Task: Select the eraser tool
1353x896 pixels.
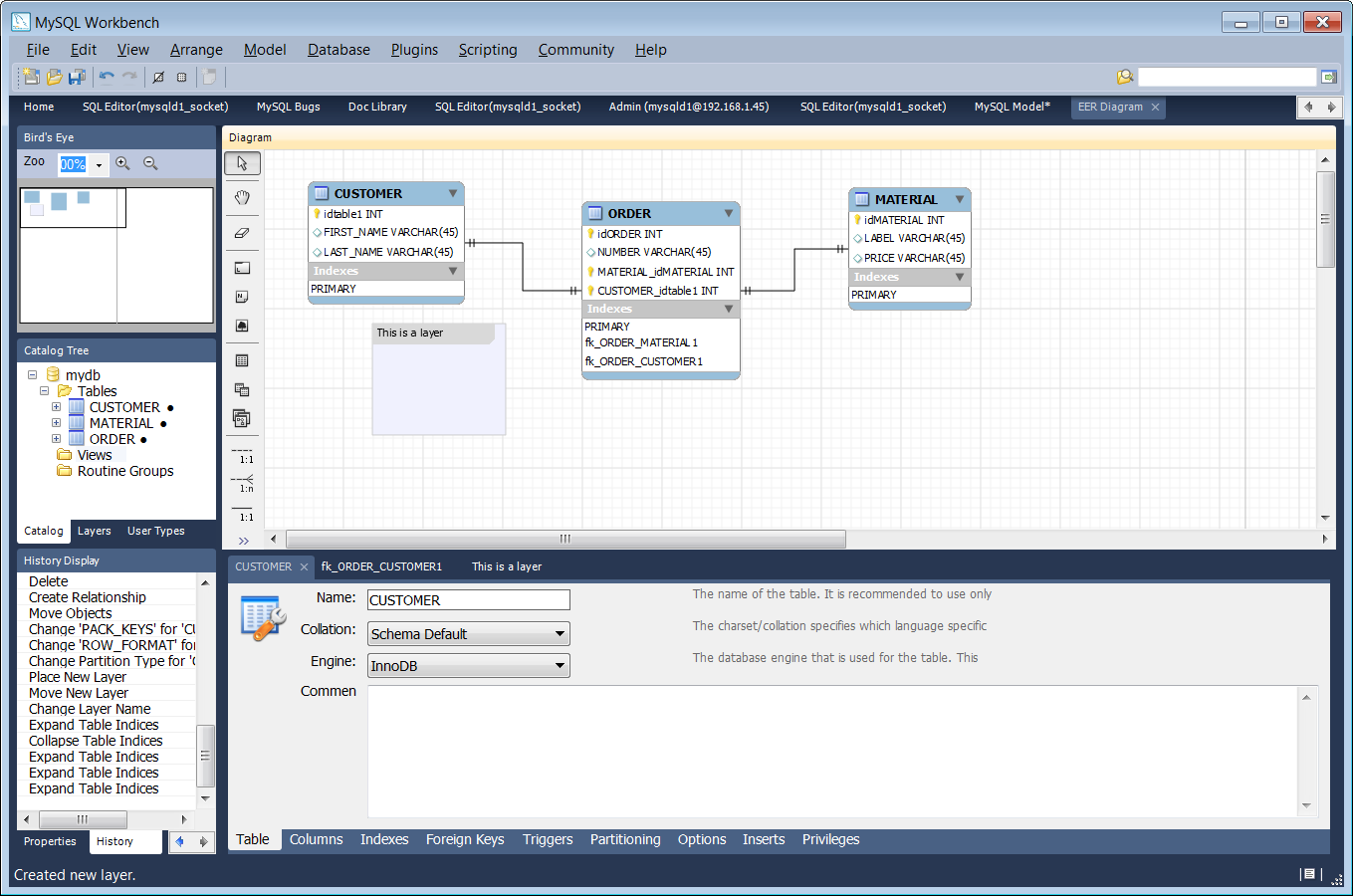Action: click(242, 233)
